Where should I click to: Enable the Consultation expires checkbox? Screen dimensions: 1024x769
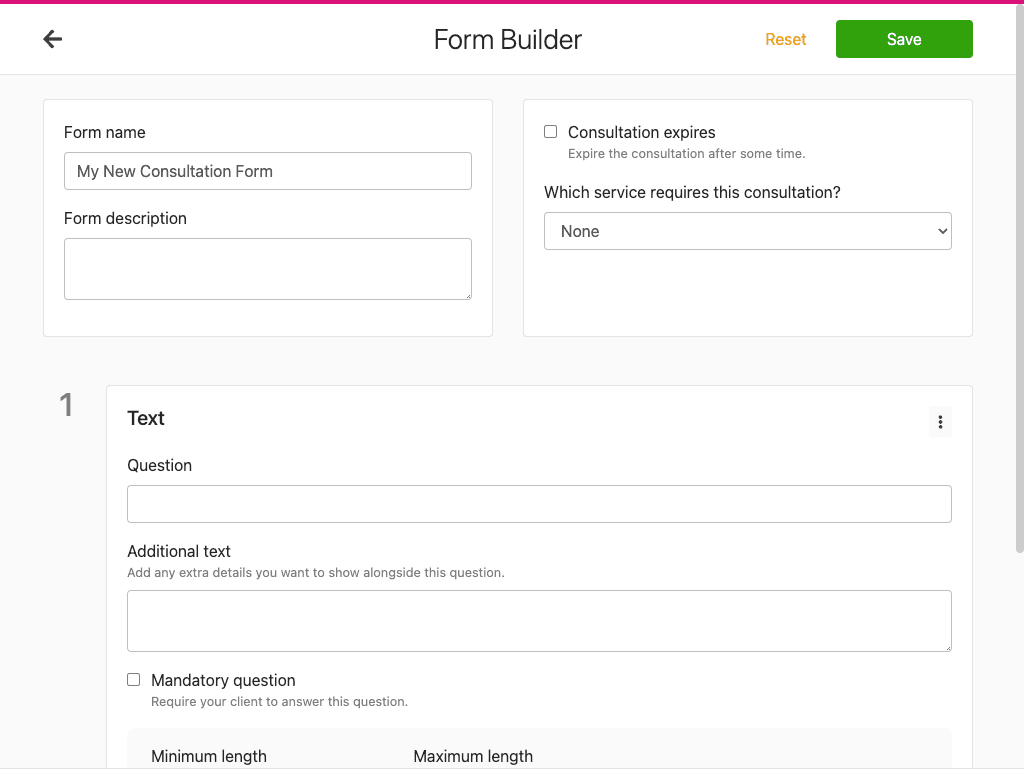[551, 132]
